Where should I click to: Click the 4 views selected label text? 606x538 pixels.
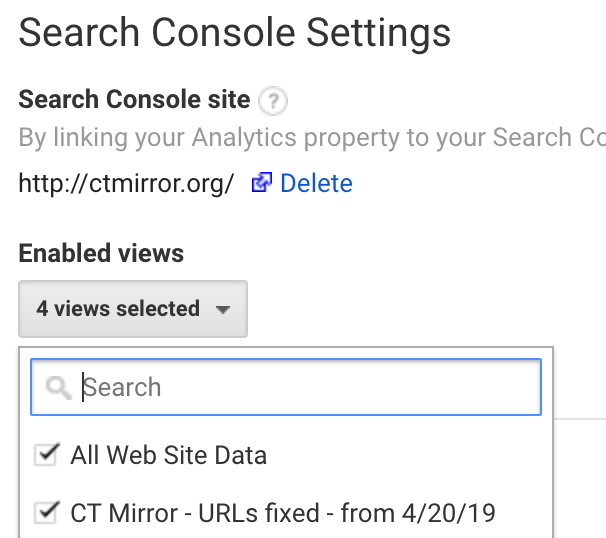pyautogui.click(x=118, y=308)
